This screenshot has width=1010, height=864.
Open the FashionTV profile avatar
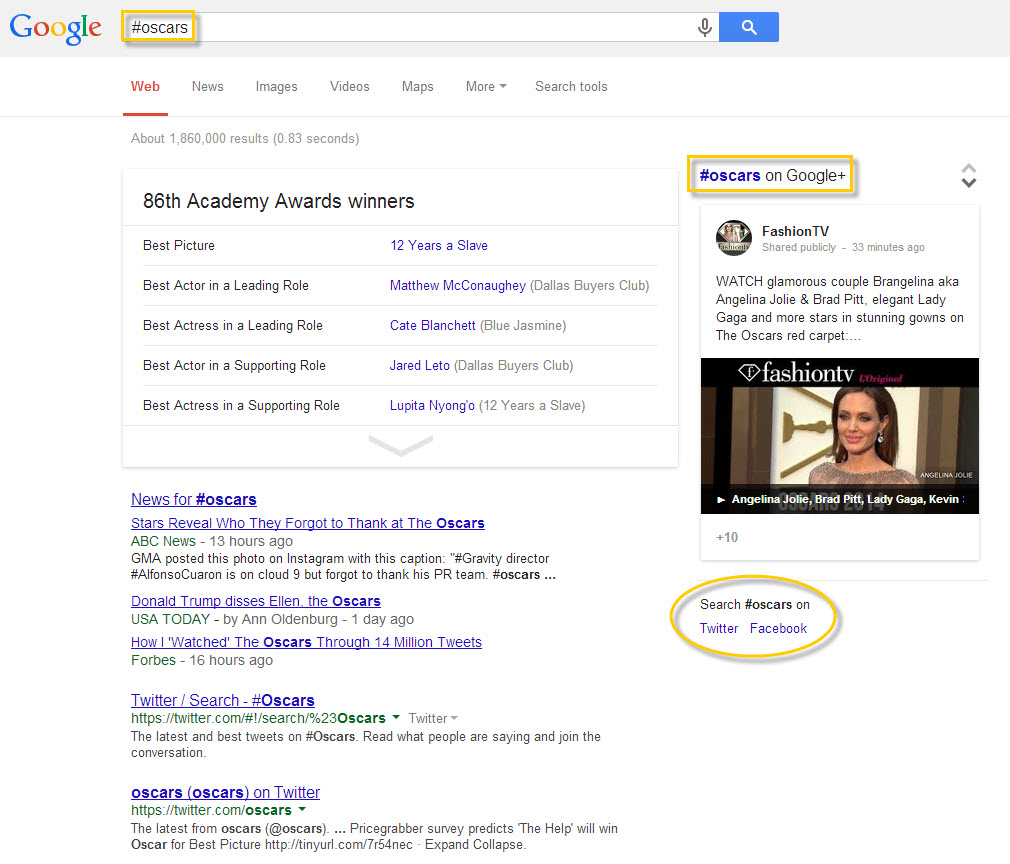point(733,238)
